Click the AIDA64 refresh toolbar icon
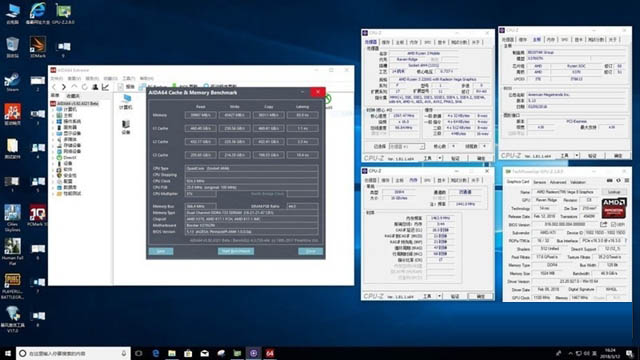Image resolution: width=640 pixels, height=360 pixels. click(x=84, y=87)
